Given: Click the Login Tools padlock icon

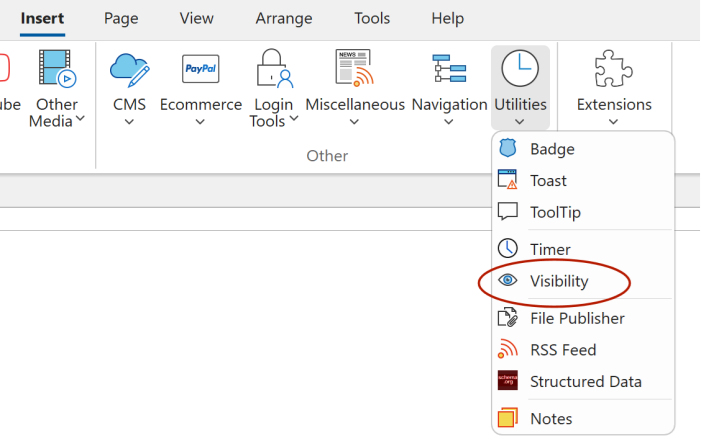Looking at the screenshot, I should [273, 70].
